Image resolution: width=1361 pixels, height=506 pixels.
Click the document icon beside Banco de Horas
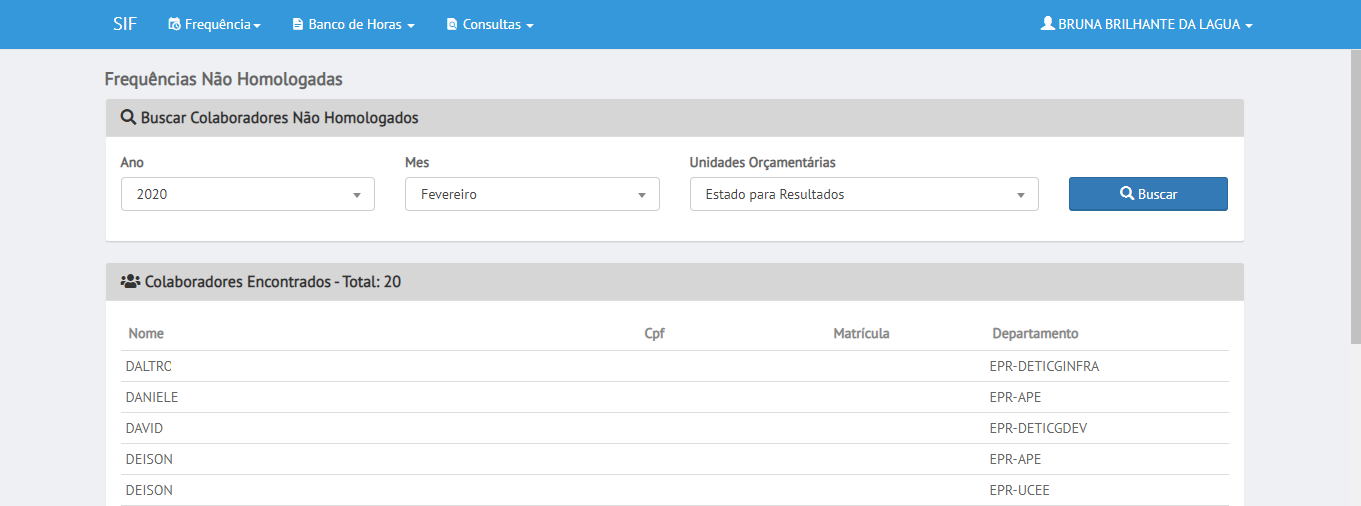click(x=298, y=24)
